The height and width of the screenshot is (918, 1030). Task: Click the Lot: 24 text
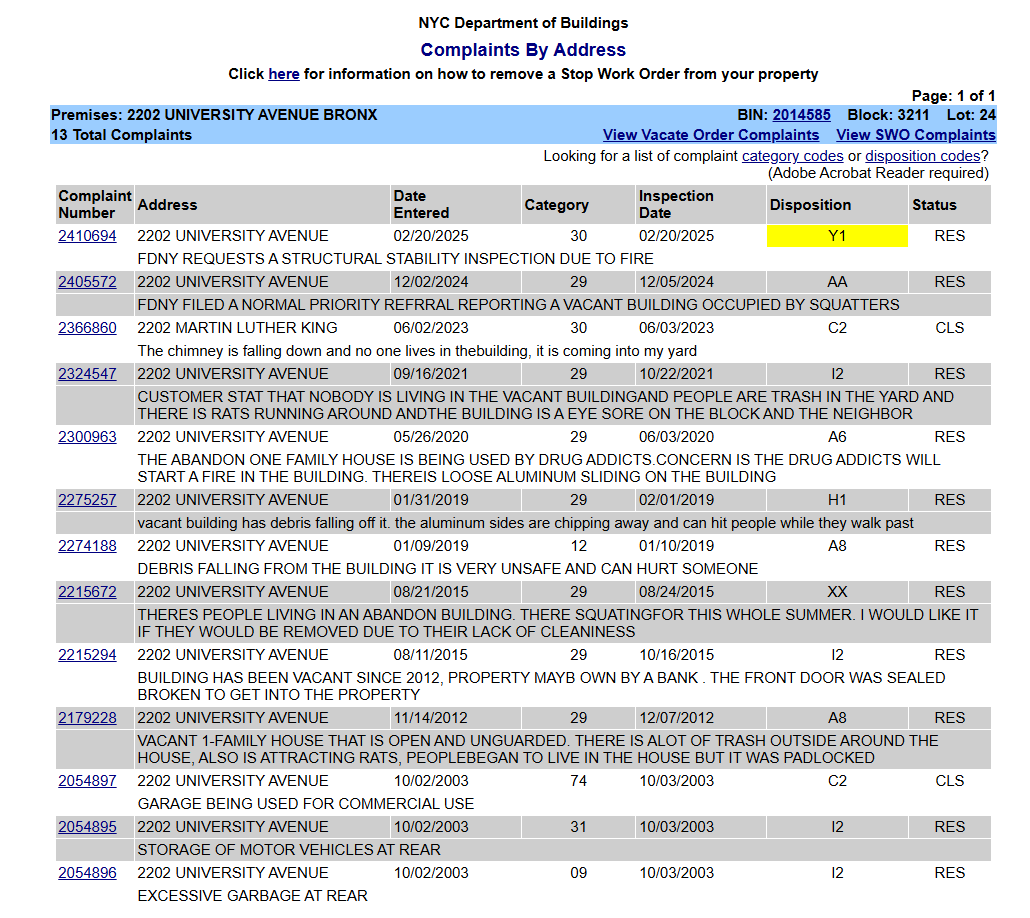971,115
